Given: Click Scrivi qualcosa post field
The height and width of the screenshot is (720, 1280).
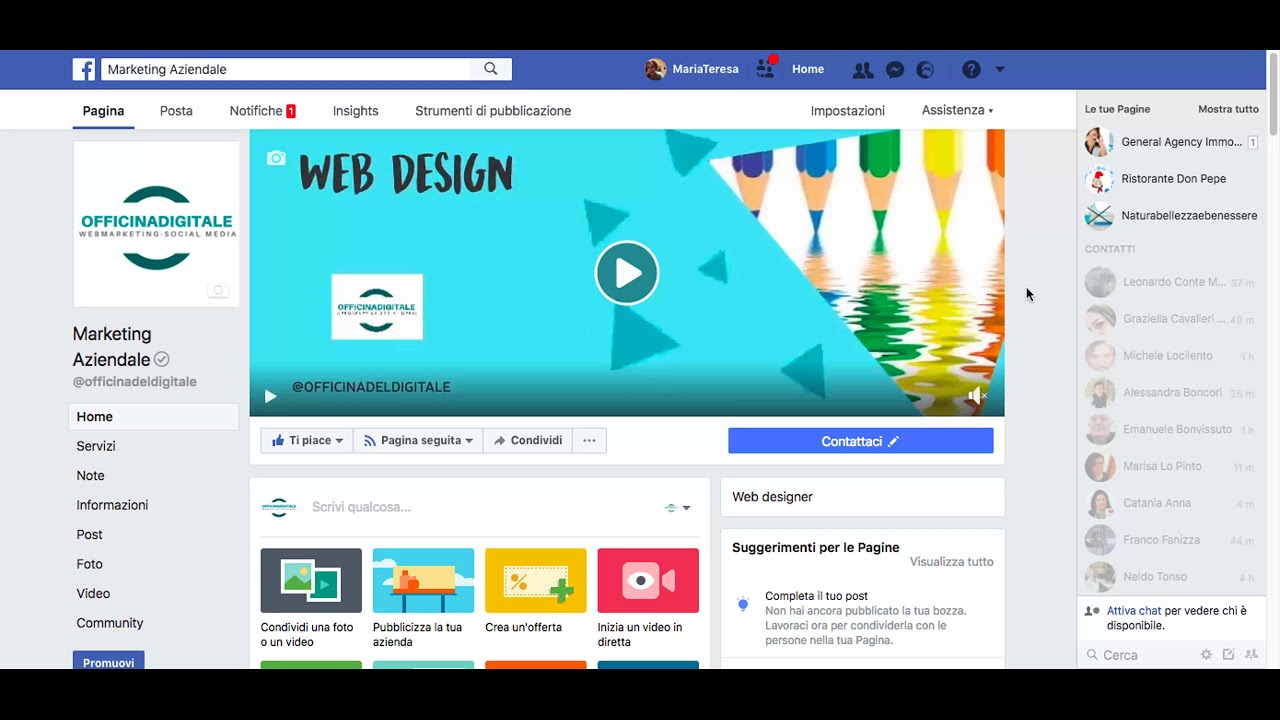Looking at the screenshot, I should [x=361, y=507].
